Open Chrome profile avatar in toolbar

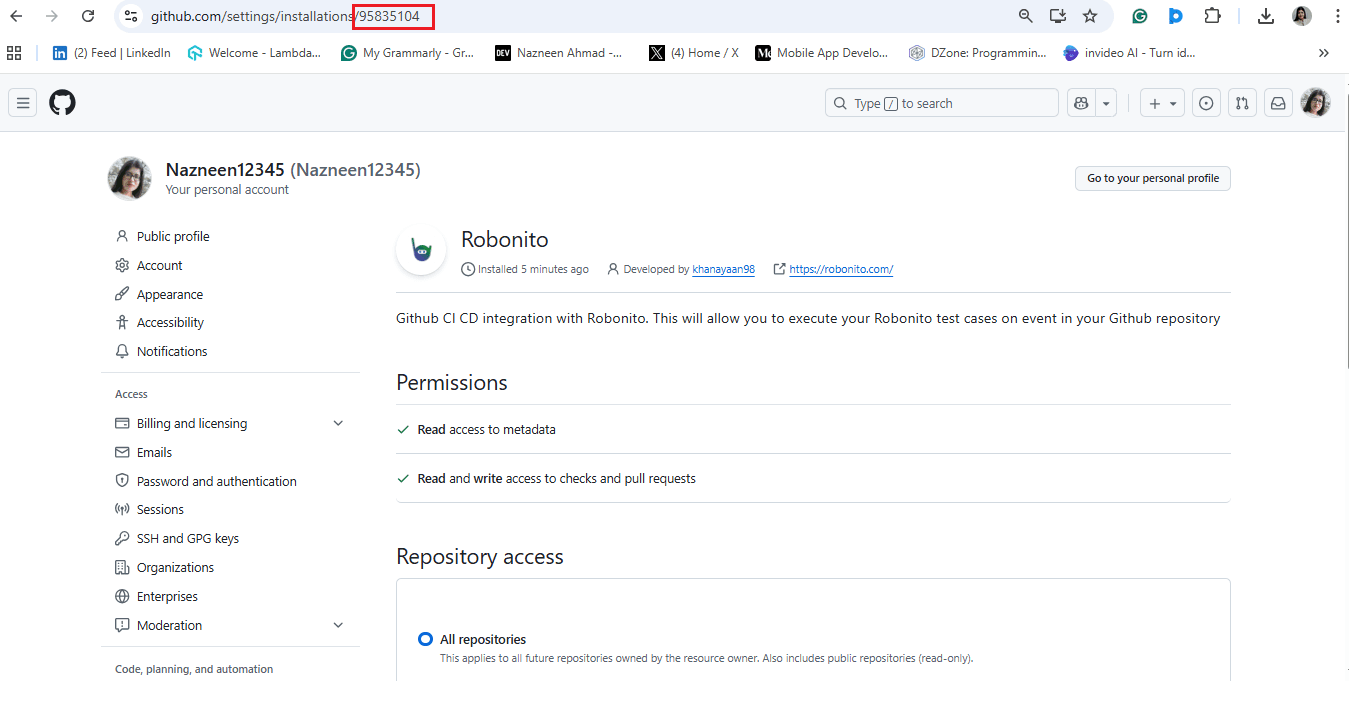1301,16
